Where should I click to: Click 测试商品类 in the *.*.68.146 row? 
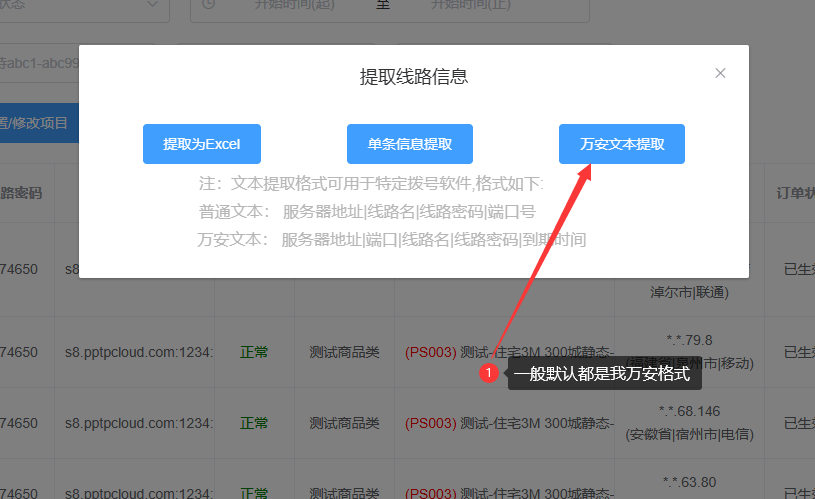click(344, 423)
